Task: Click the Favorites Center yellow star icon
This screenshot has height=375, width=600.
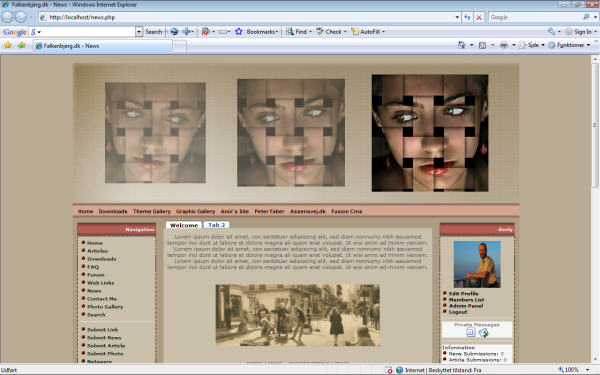Action: point(8,45)
